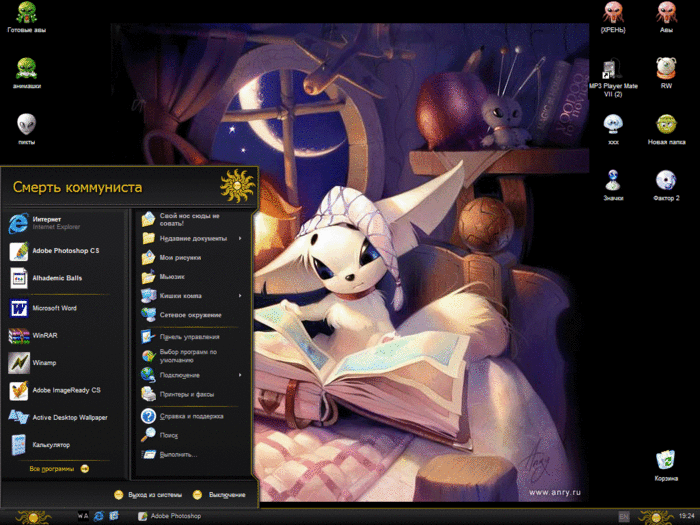Screen dimensions: 700x525
Task: Click Выключение shutdown button
Action: 219,495
